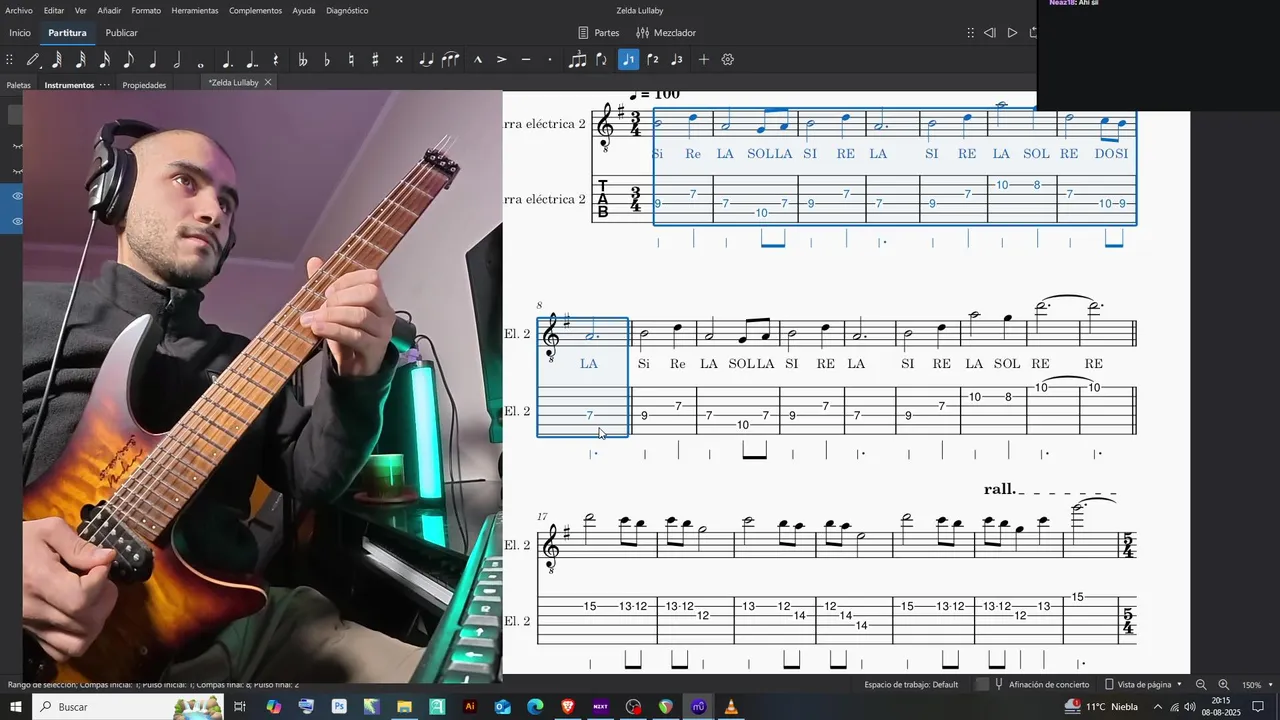1280x720 pixels.
Task: Flip note direction
Action: tap(602, 60)
